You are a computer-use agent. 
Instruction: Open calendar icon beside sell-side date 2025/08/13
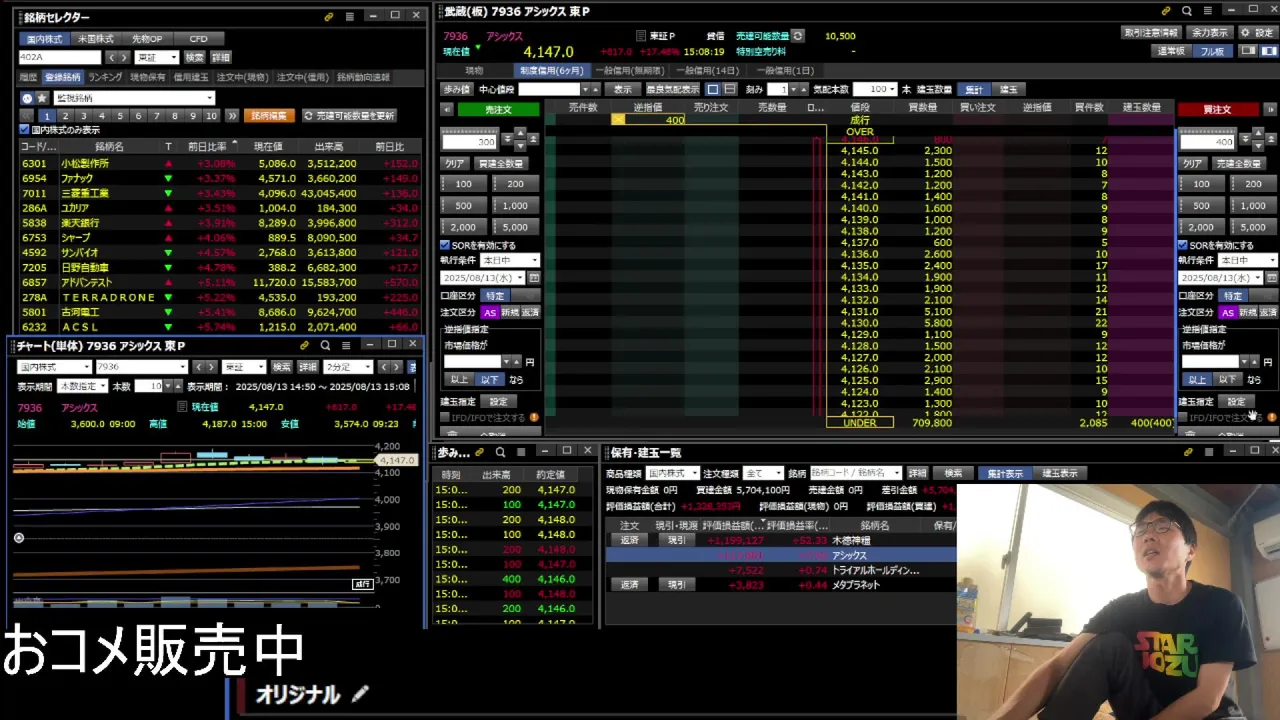[x=534, y=278]
